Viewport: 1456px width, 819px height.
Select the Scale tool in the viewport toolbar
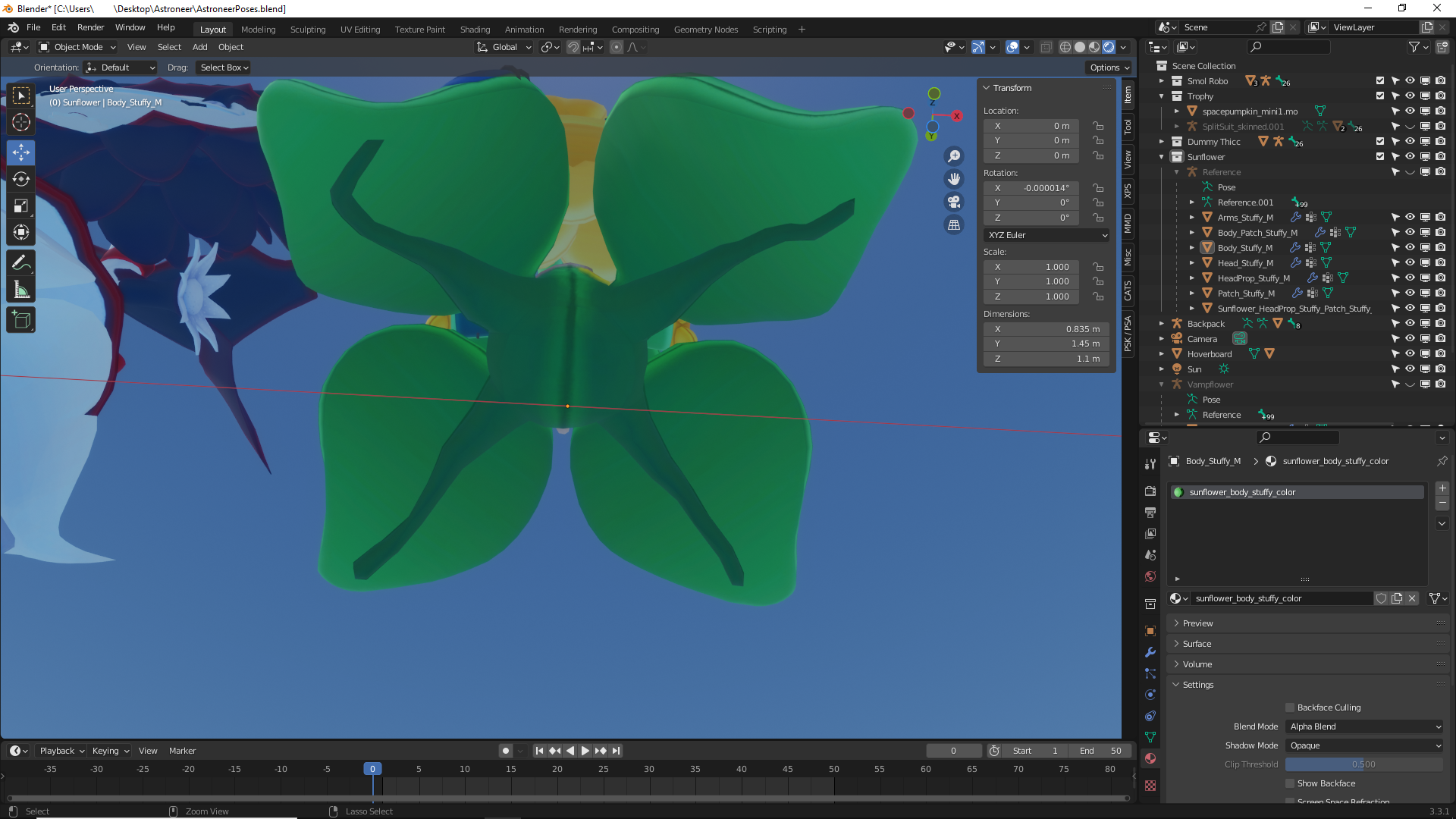(20, 206)
